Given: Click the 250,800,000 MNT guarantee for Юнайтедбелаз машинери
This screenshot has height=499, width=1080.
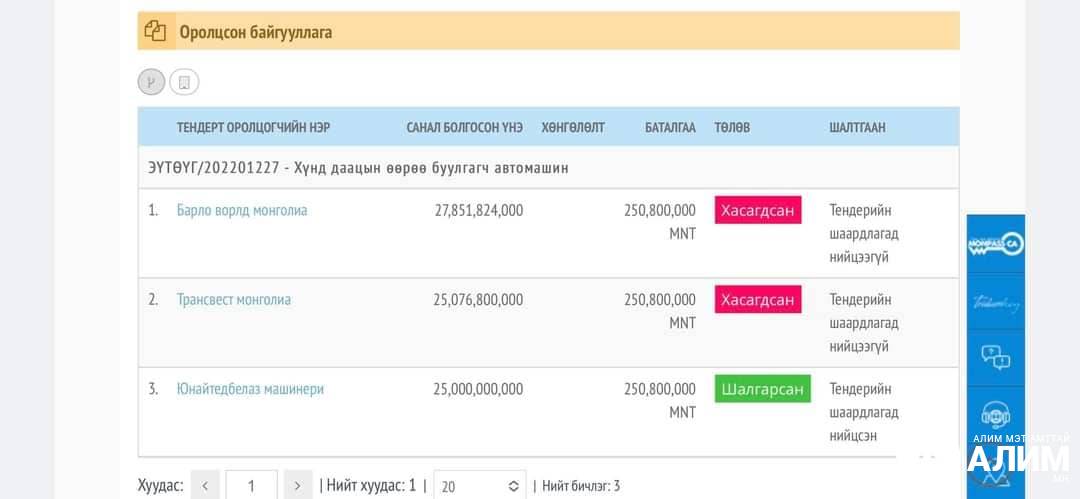Looking at the screenshot, I should [660, 400].
